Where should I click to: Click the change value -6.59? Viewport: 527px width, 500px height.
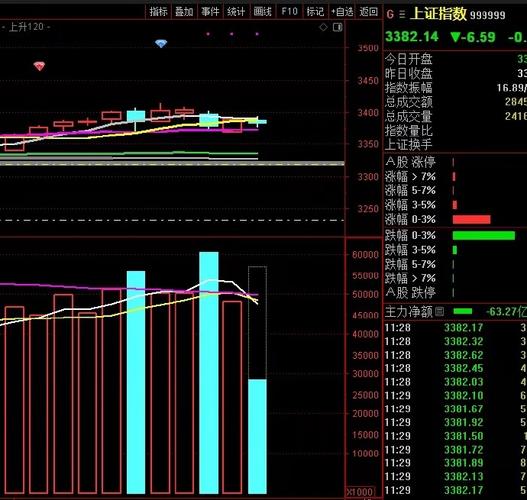coord(473,37)
